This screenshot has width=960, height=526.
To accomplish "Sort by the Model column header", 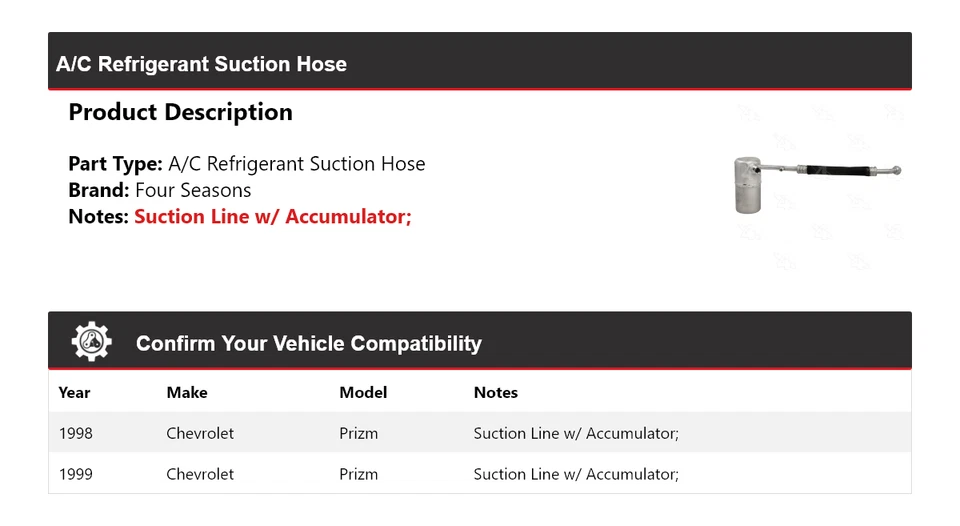I will tap(363, 393).
